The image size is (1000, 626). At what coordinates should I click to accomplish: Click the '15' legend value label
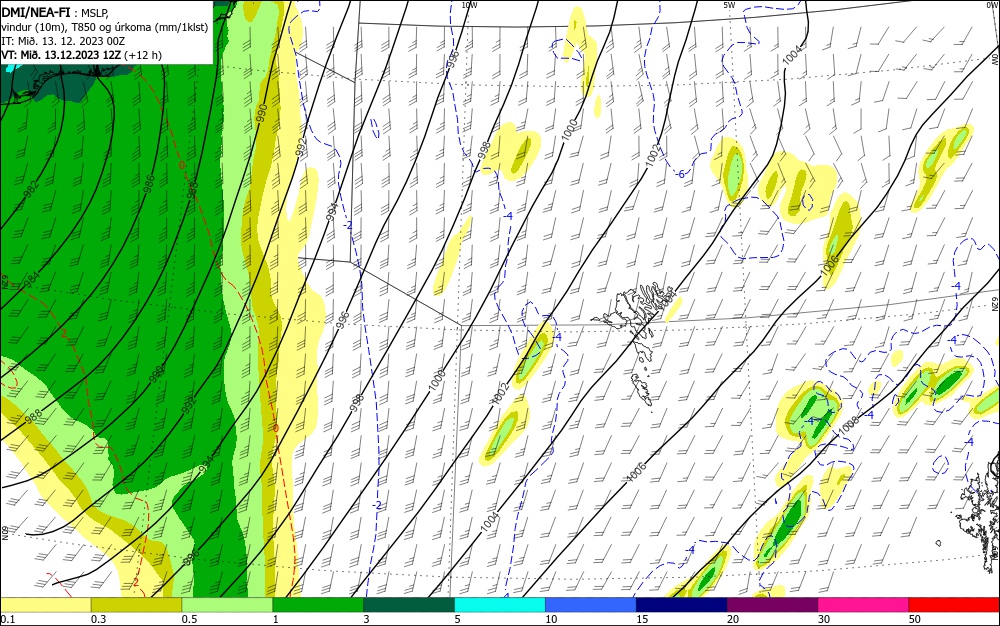pyautogui.click(x=642, y=619)
